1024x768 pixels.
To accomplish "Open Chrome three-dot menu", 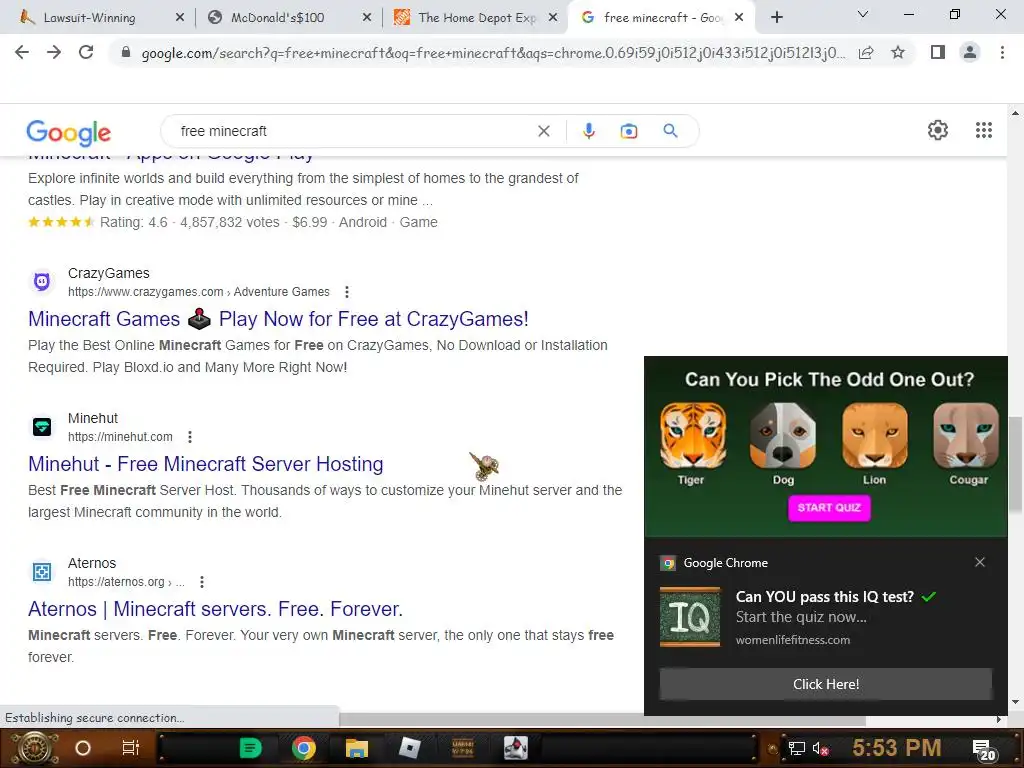I will pos(1002,52).
